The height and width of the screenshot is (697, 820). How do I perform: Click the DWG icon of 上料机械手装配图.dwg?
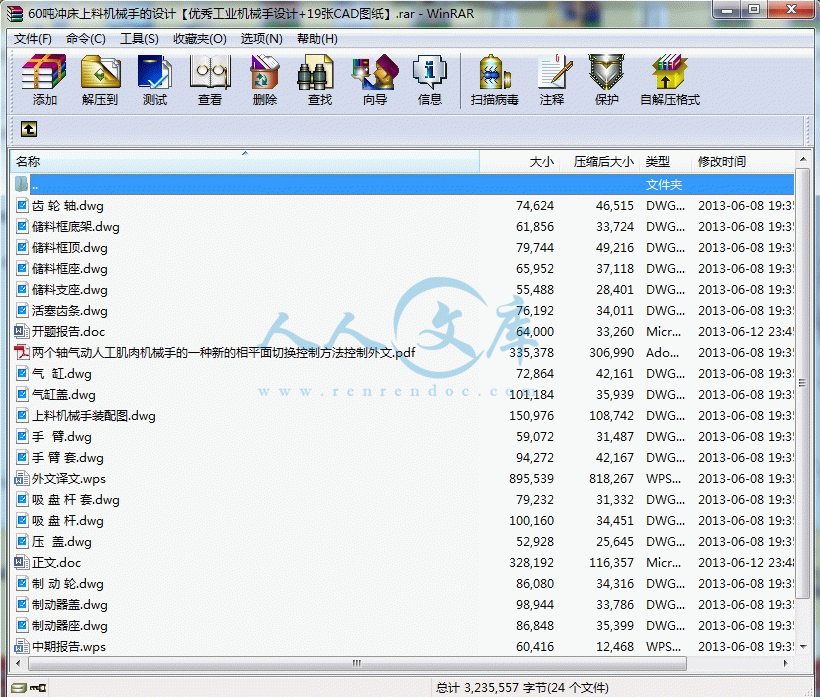21,416
